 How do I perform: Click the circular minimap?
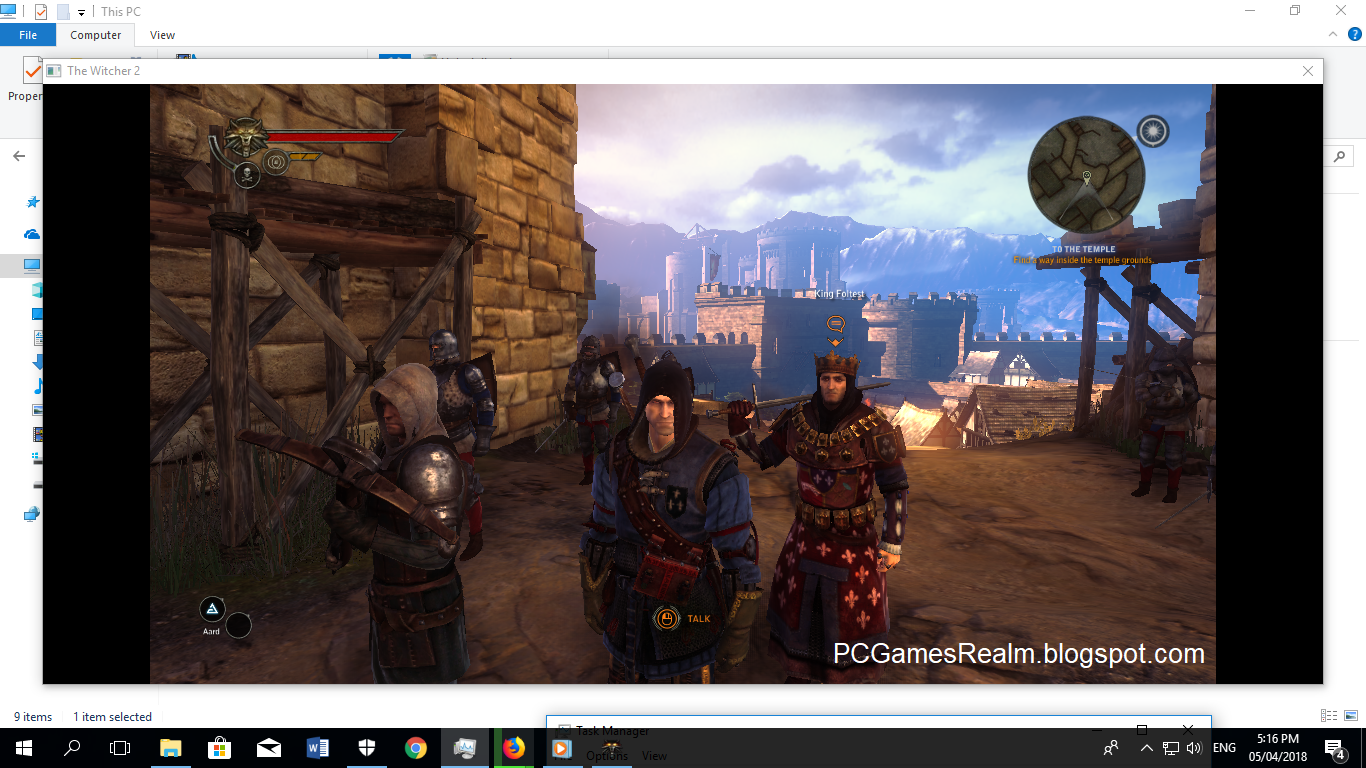[1087, 176]
